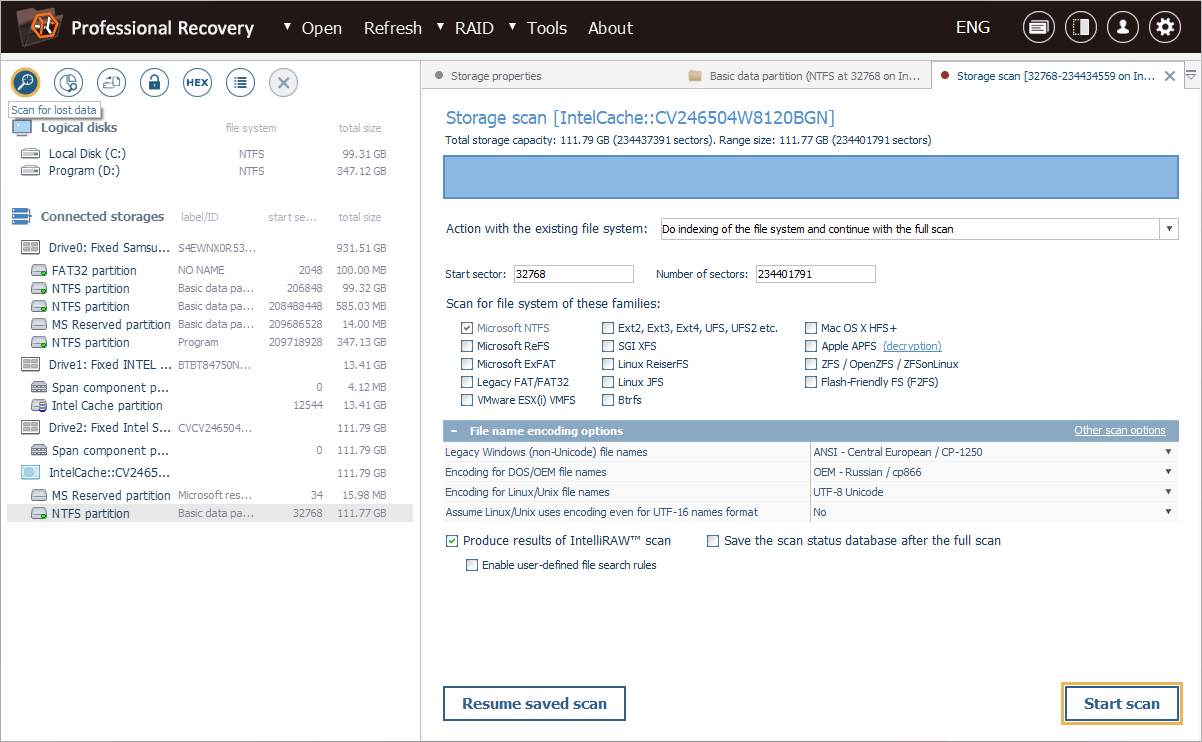Open the RAID menu
The image size is (1202, 742).
tap(474, 28)
